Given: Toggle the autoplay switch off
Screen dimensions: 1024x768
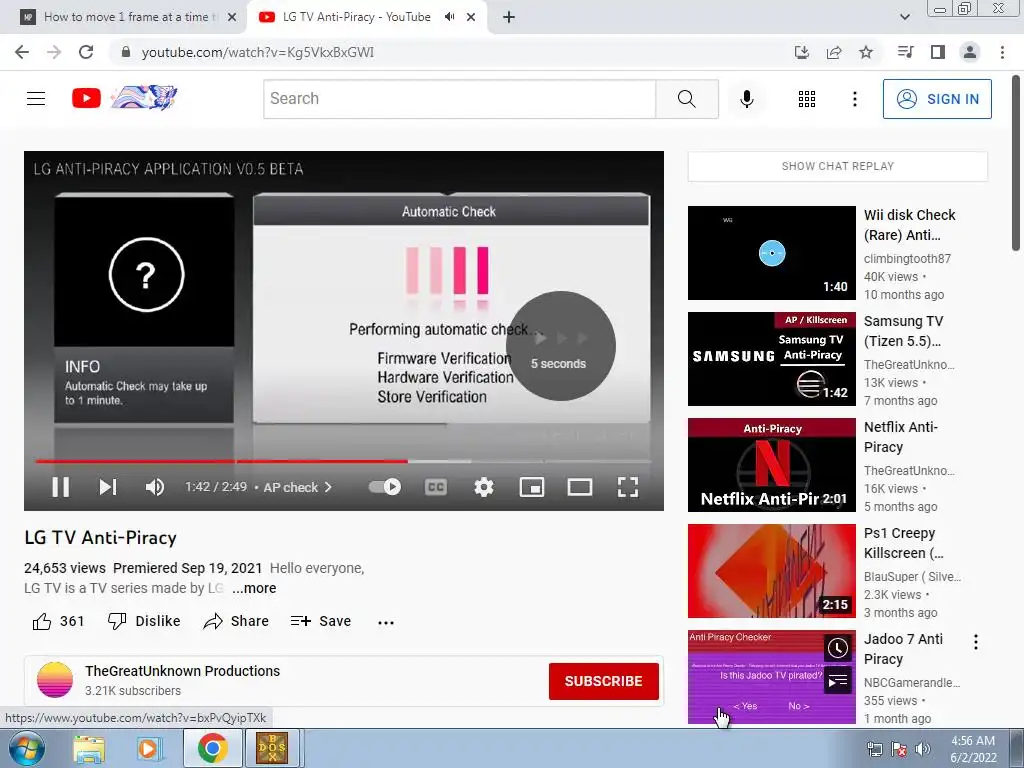Looking at the screenshot, I should [x=385, y=487].
